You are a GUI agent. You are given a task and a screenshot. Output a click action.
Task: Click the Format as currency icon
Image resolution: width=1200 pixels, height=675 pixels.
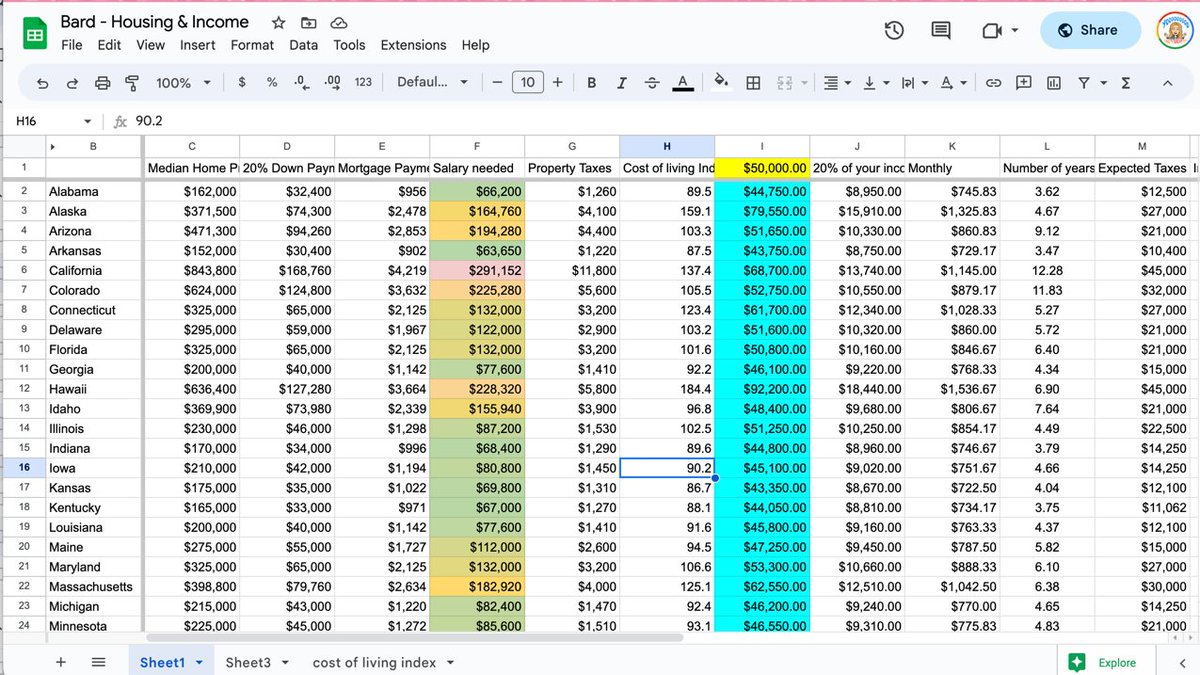(x=241, y=82)
